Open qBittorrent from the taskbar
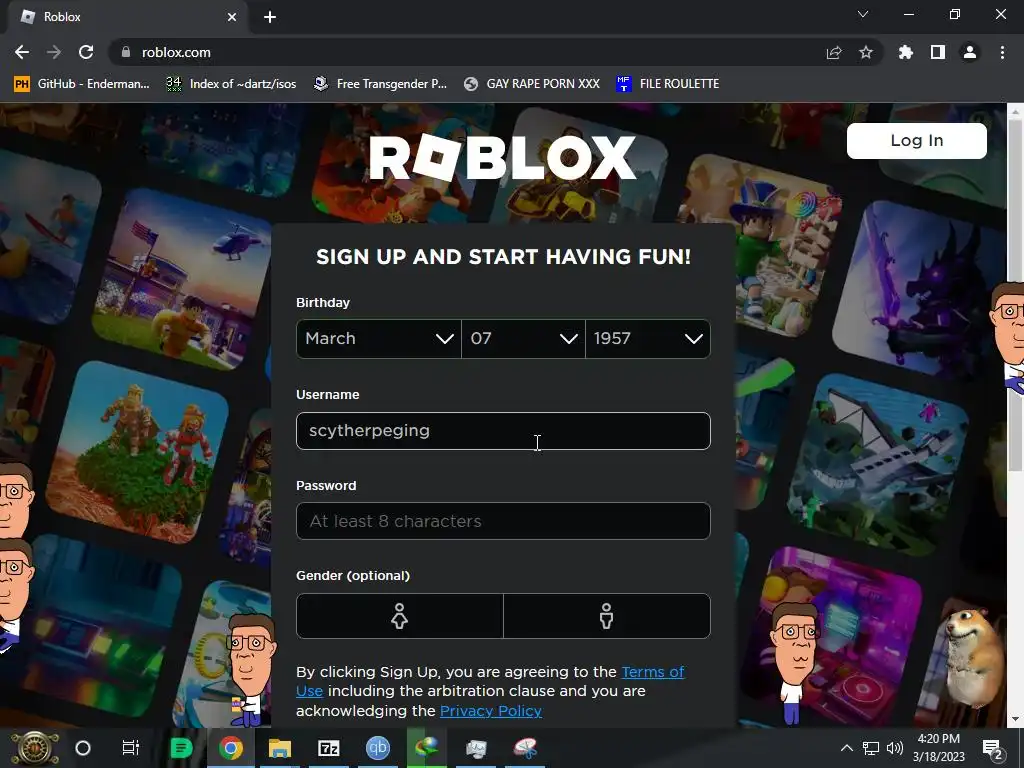The width and height of the screenshot is (1024, 768). click(x=377, y=748)
